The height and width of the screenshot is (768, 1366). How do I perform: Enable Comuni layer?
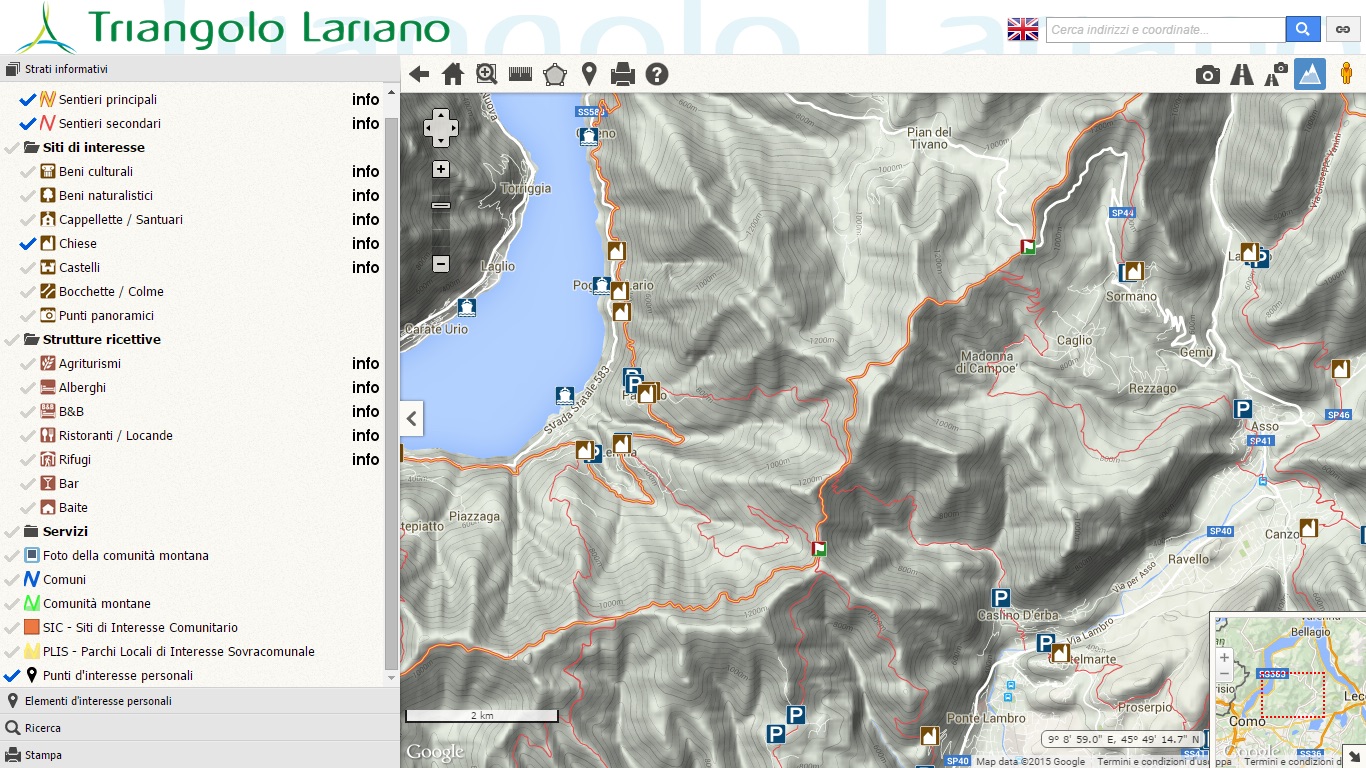[12, 579]
